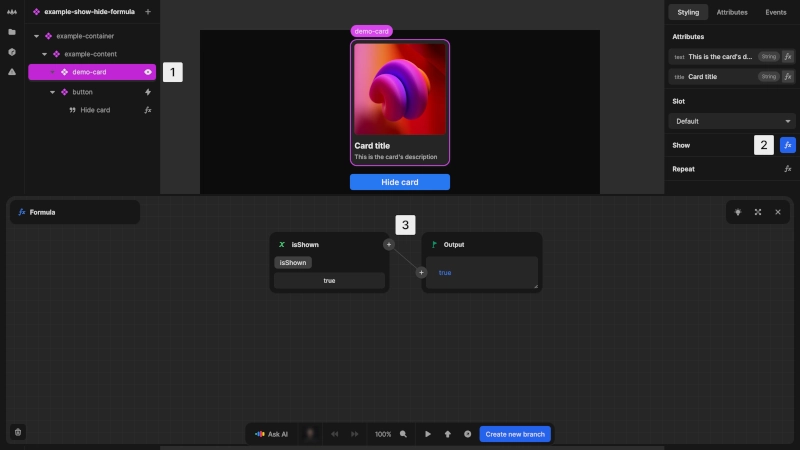The image size is (800, 450).
Task: Click the Output node true value
Action: coord(445,272)
